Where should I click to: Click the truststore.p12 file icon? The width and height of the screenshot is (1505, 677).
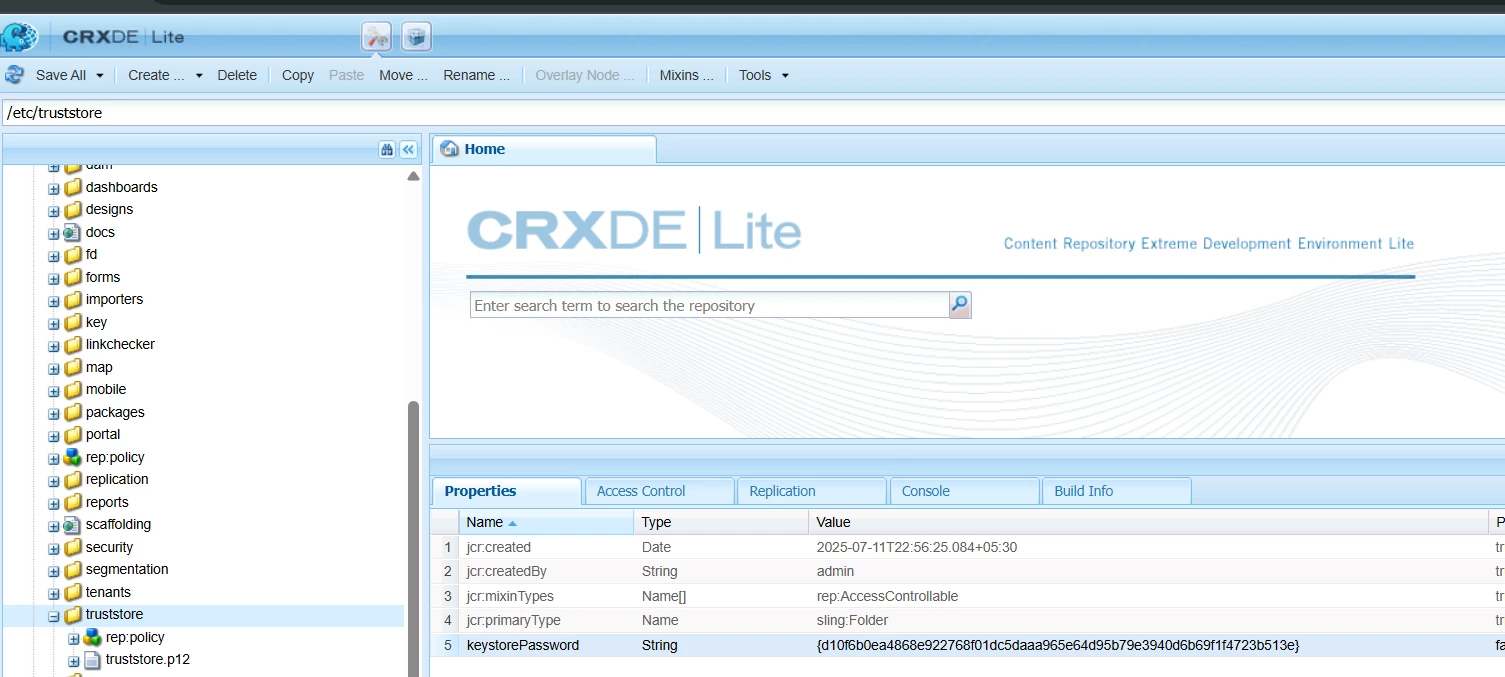[x=93, y=659]
